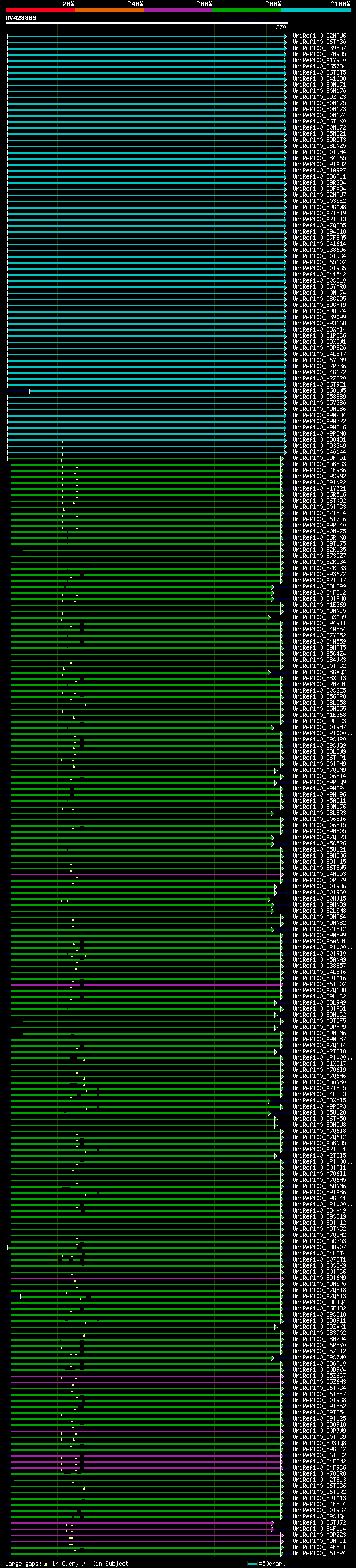The height and width of the screenshot is (1568, 356).
Task: Select hit label UniRef100_Q588B9
Action: pos(319,397)
